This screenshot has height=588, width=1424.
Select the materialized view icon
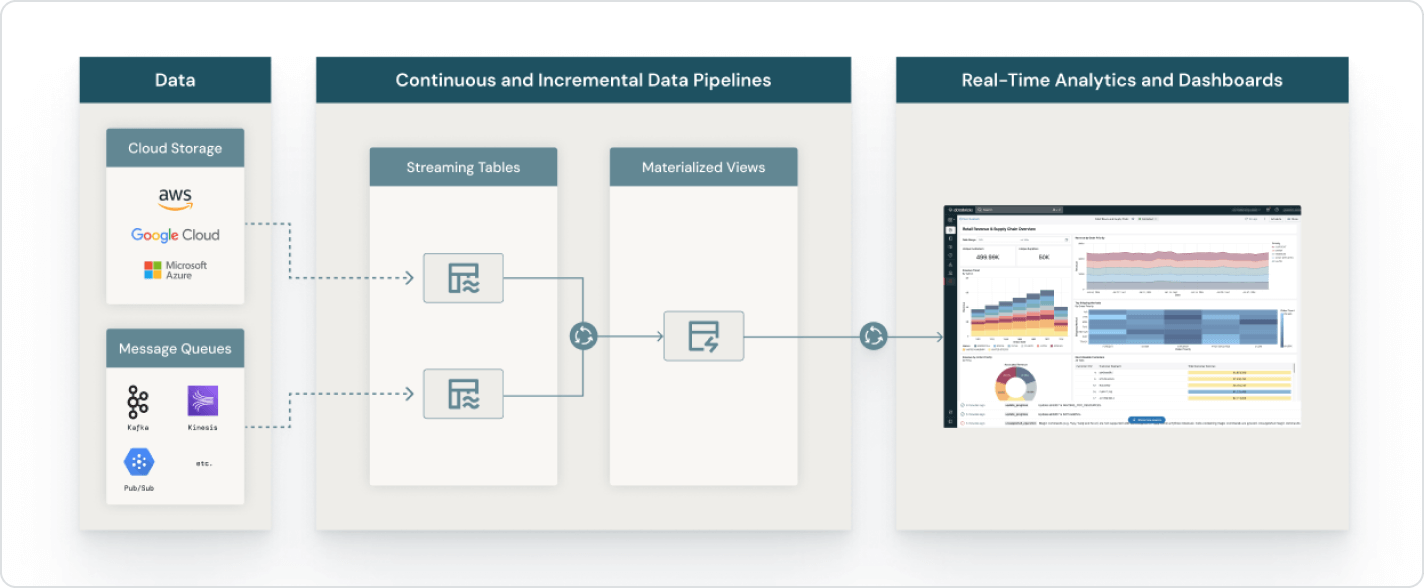pyautogui.click(x=703, y=336)
